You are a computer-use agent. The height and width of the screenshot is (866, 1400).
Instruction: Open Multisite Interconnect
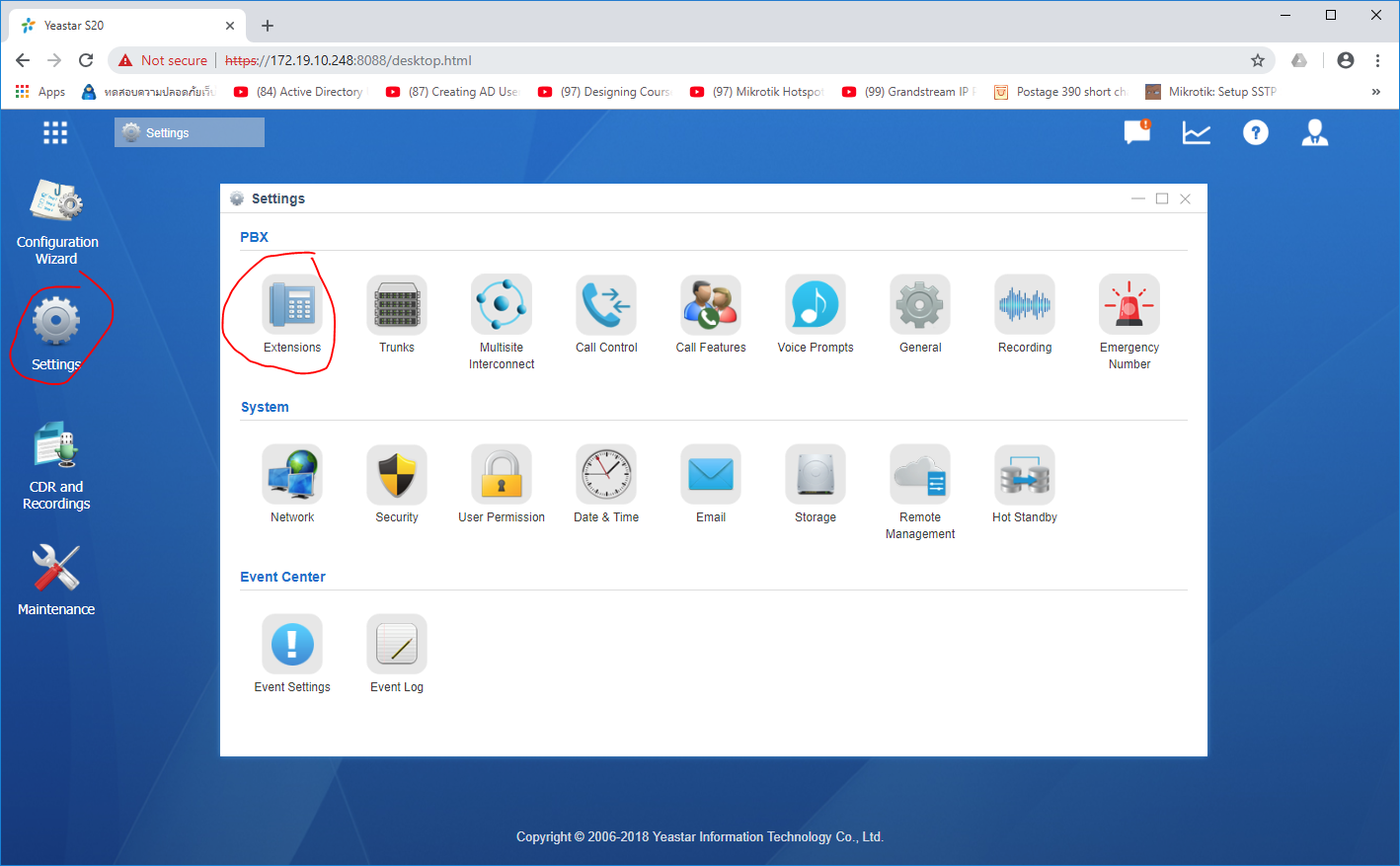(502, 323)
